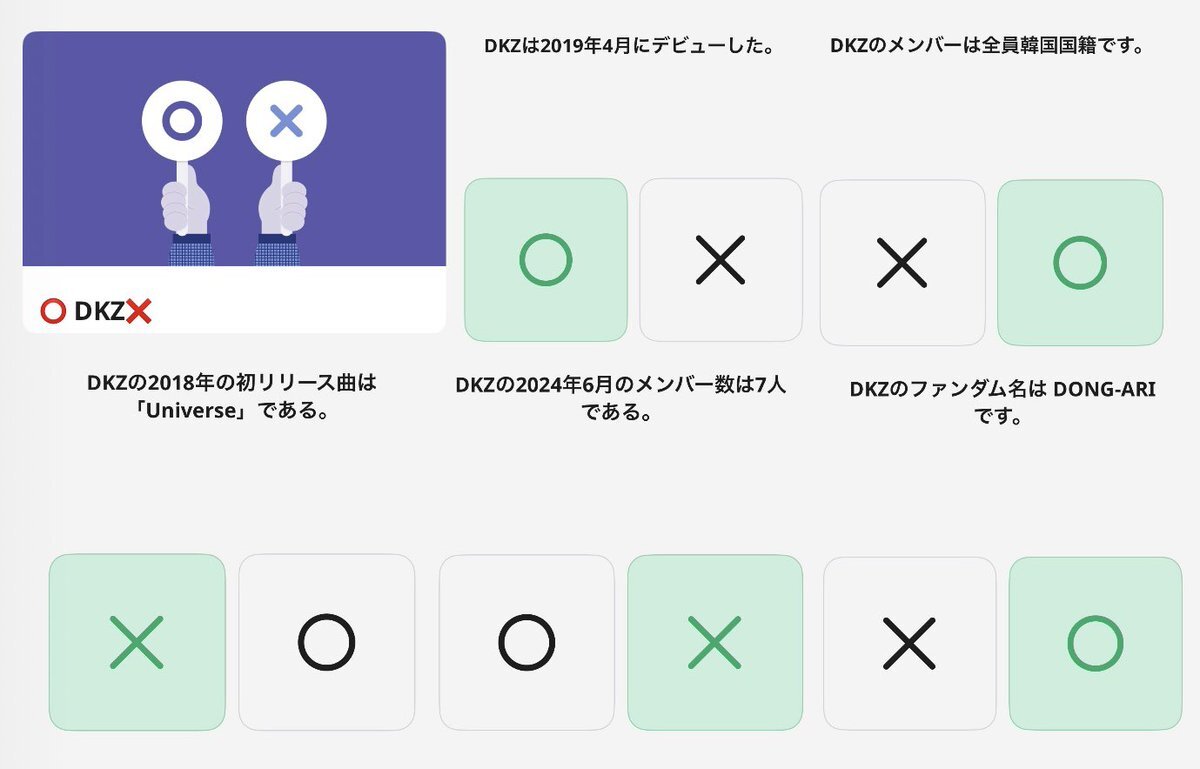Click the red cross icon after DKZ title
1200x769 pixels.
(139, 312)
